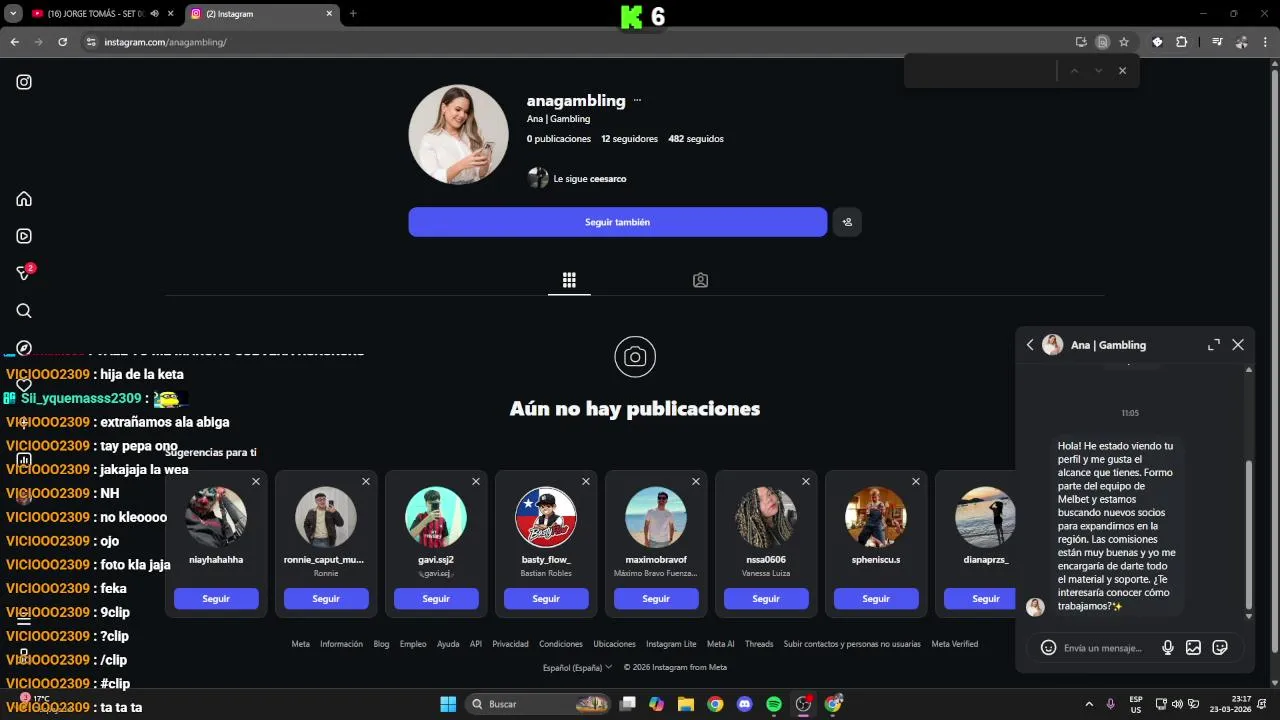Expand Ana Gambling chat window
The height and width of the screenshot is (720, 1280).
tap(1214, 345)
